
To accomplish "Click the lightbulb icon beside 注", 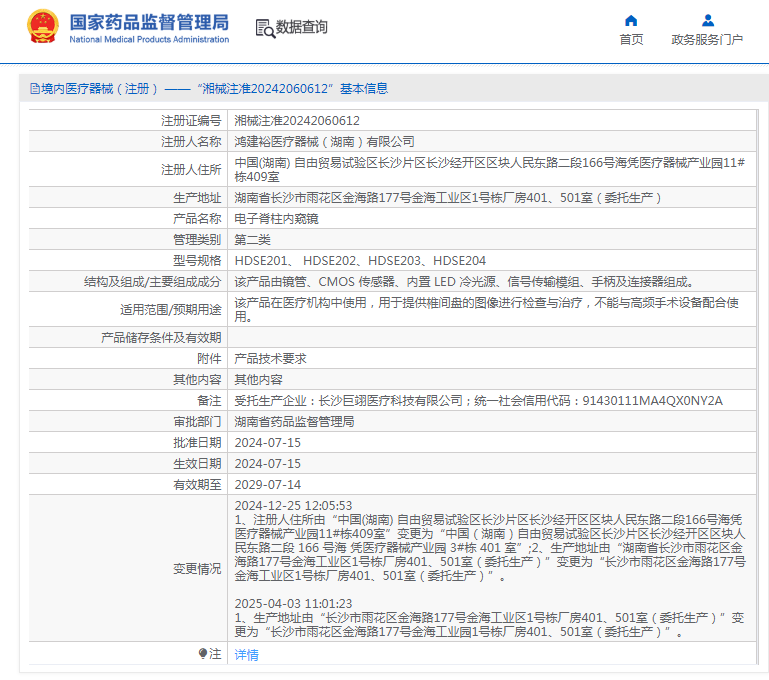I will pos(203,654).
